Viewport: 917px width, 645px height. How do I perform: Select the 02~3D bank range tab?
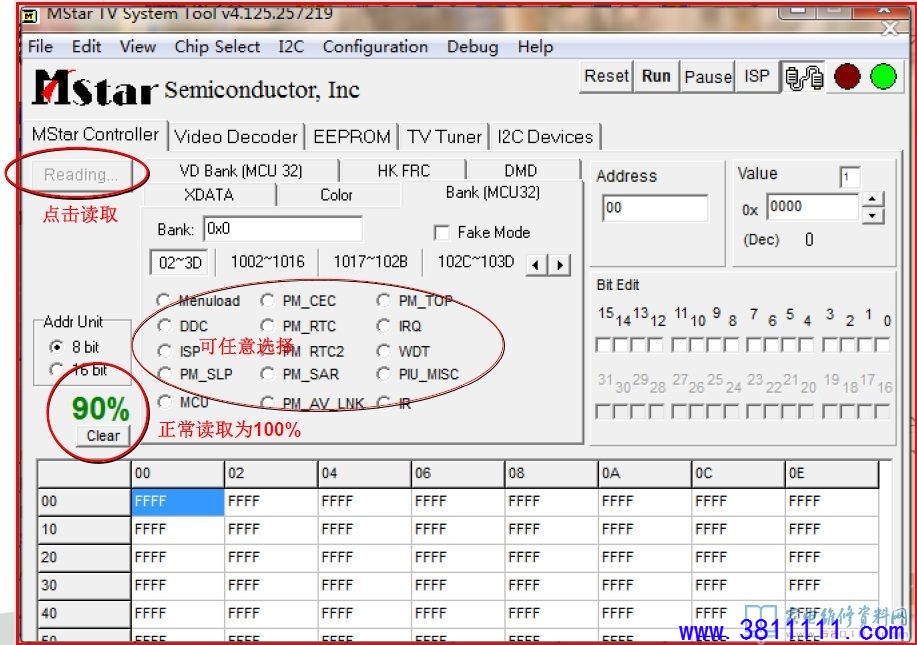click(x=180, y=263)
